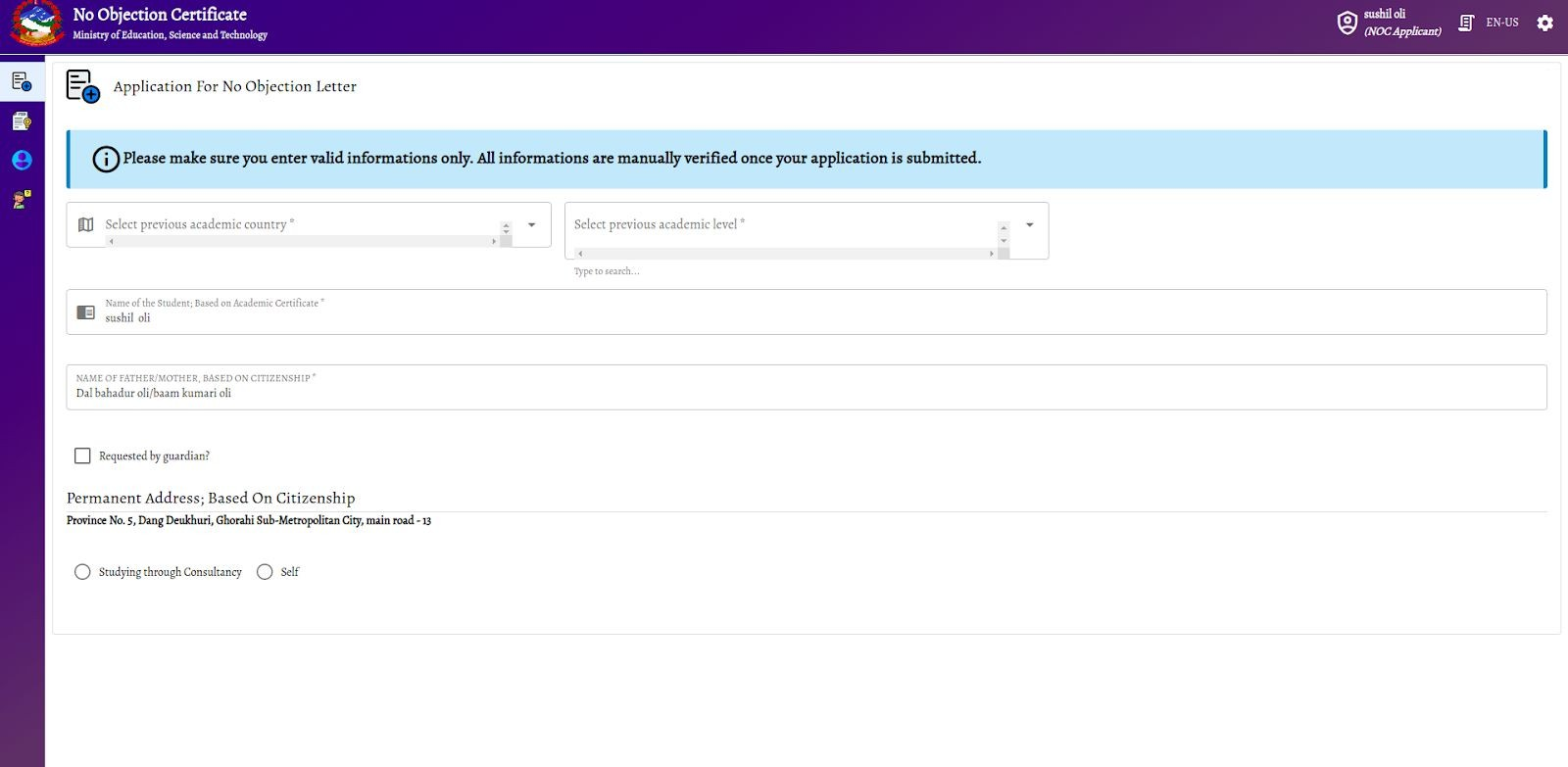The image size is (1568, 767).
Task: Tick the Requested by guardian checkbox
Action: tap(82, 455)
